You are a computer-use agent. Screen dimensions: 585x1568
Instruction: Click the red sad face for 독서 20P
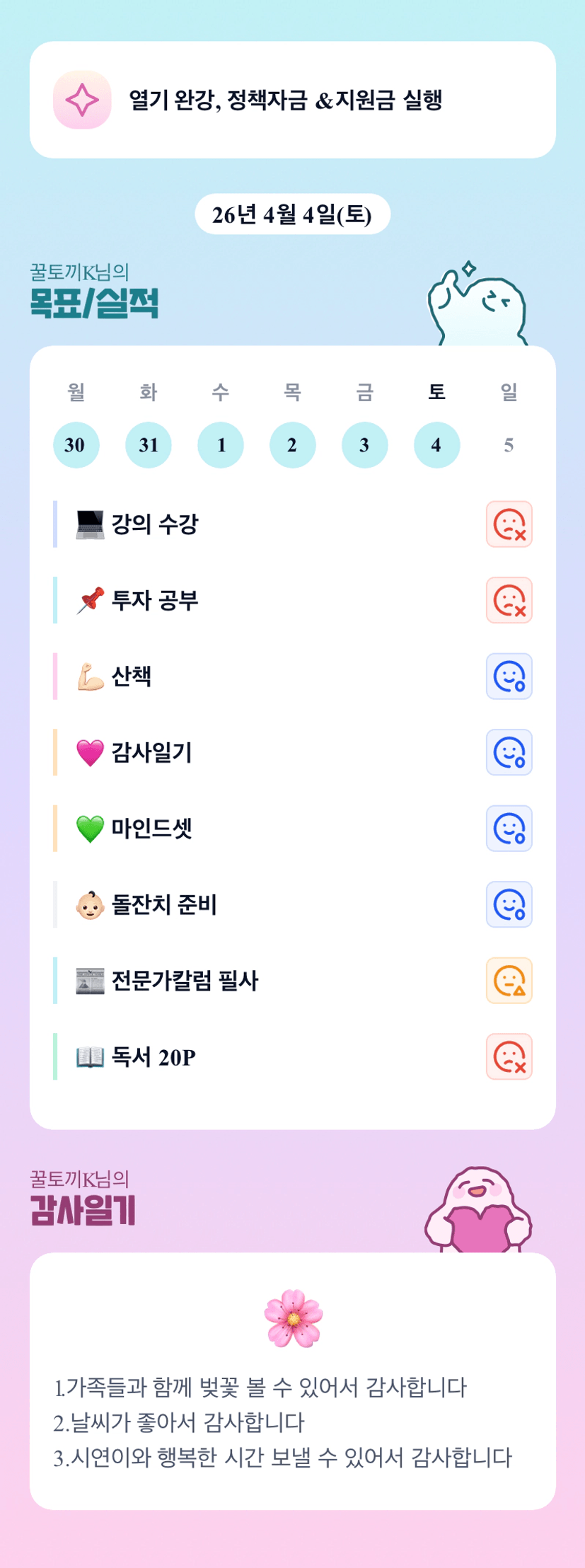(509, 1056)
